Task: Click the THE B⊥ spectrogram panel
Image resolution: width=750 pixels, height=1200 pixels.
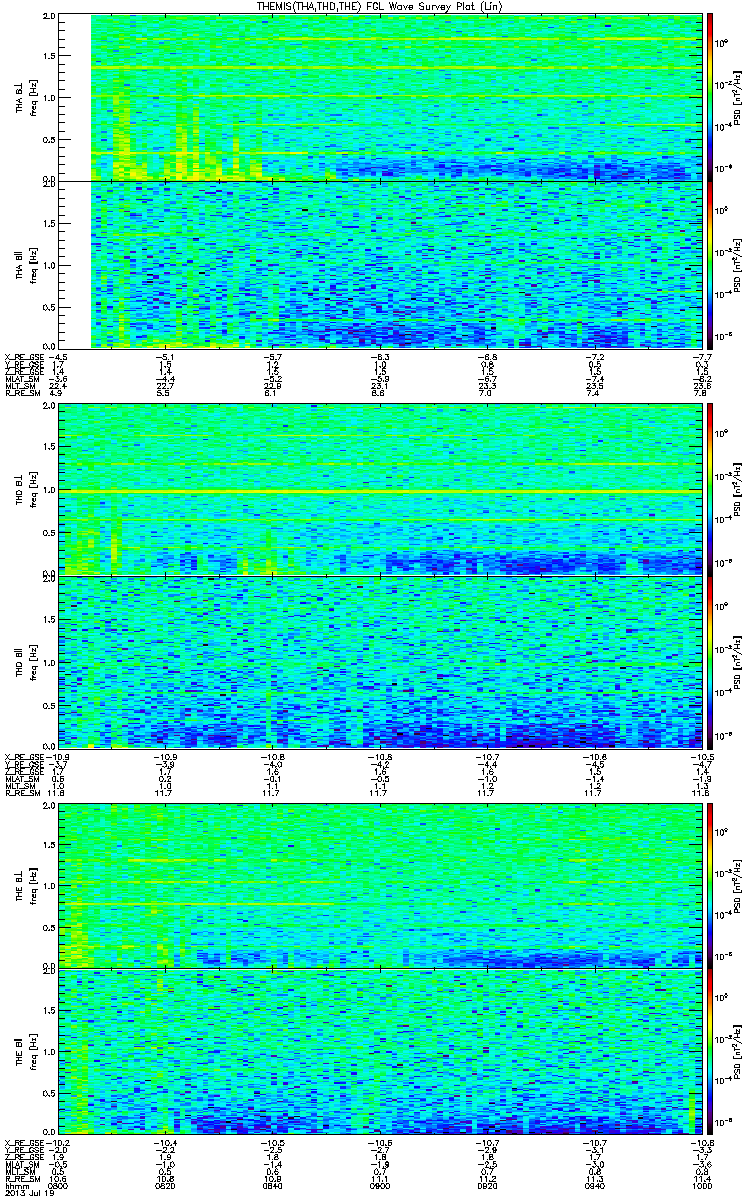Action: 379,885
